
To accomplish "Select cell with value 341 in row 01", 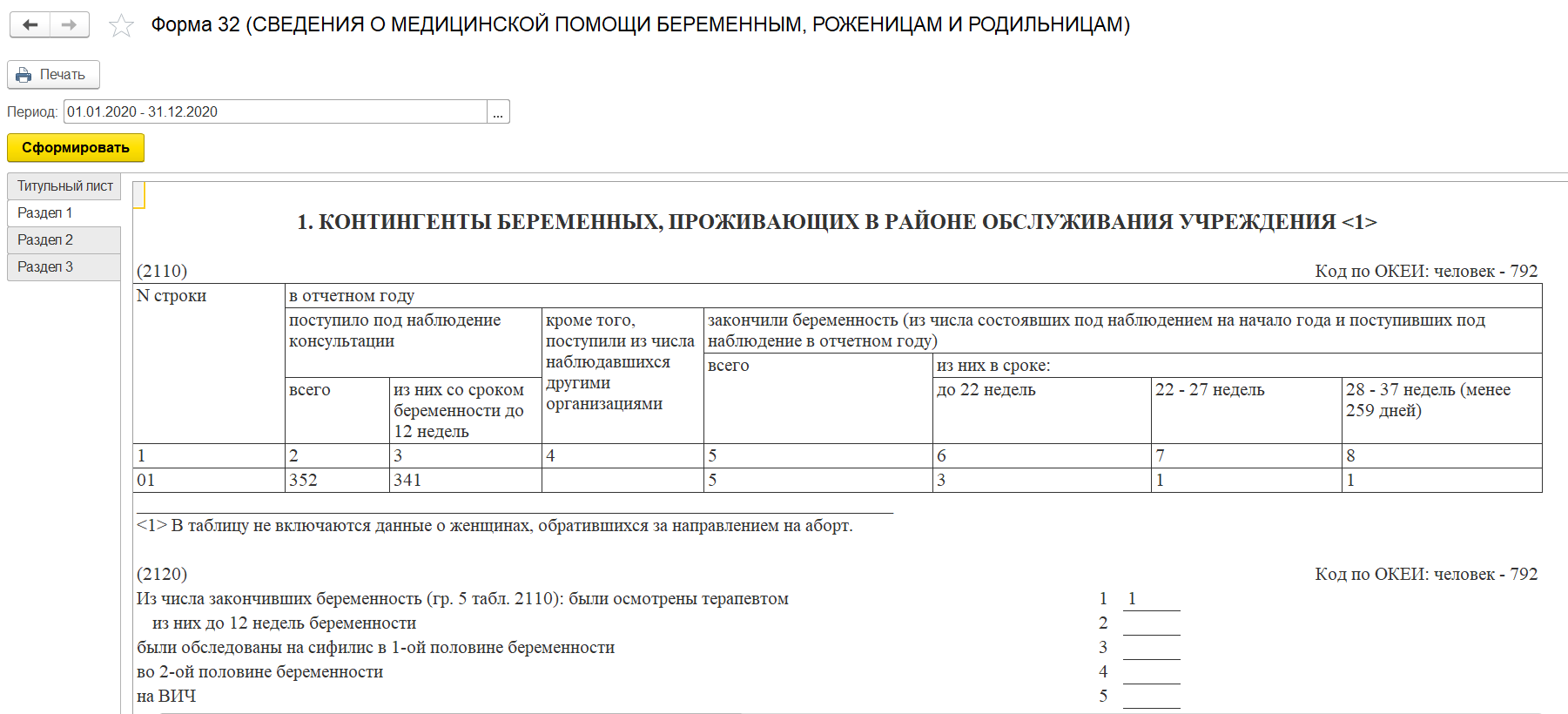I will click(465, 481).
